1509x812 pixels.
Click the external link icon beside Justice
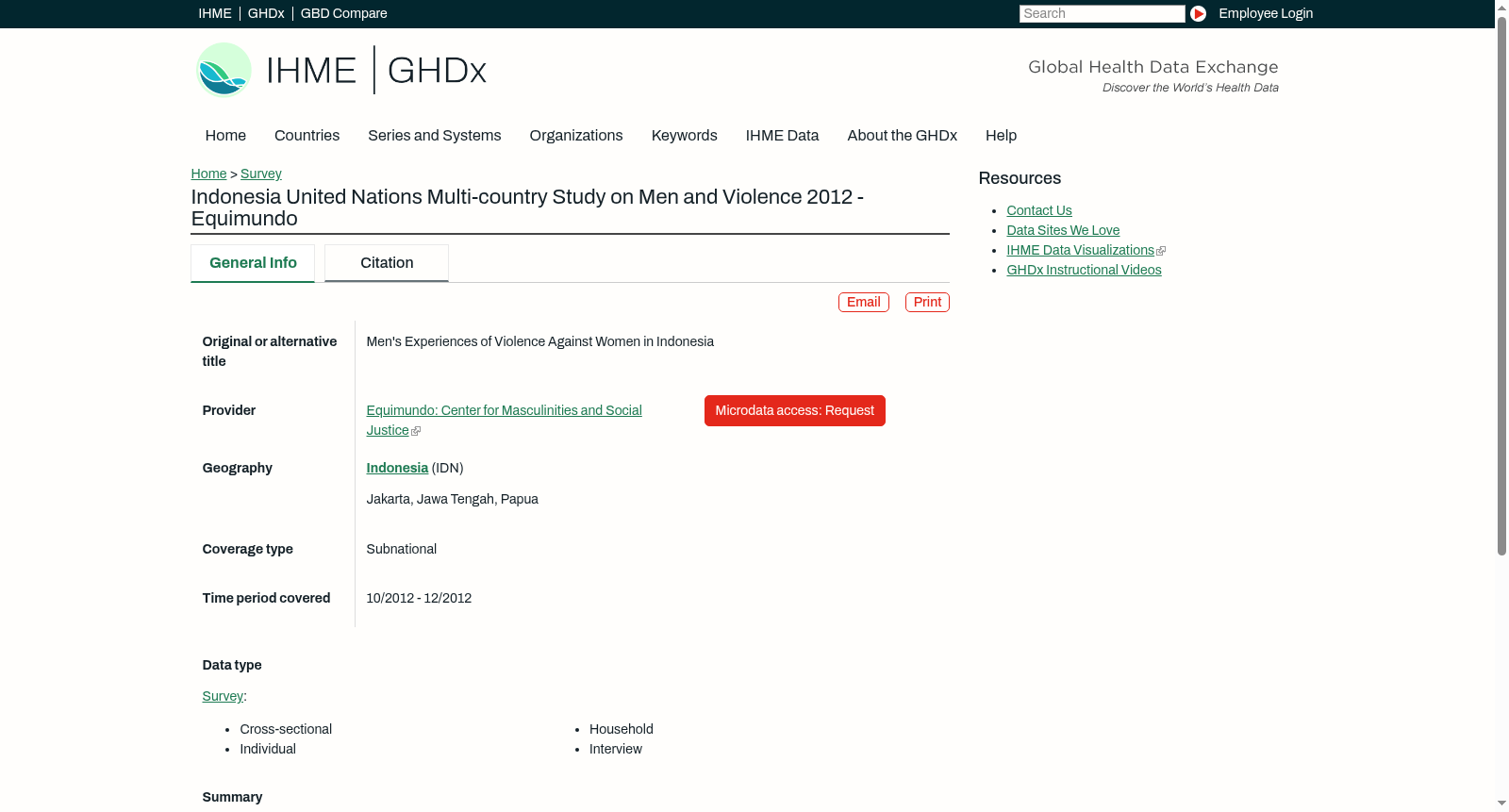tap(416, 431)
